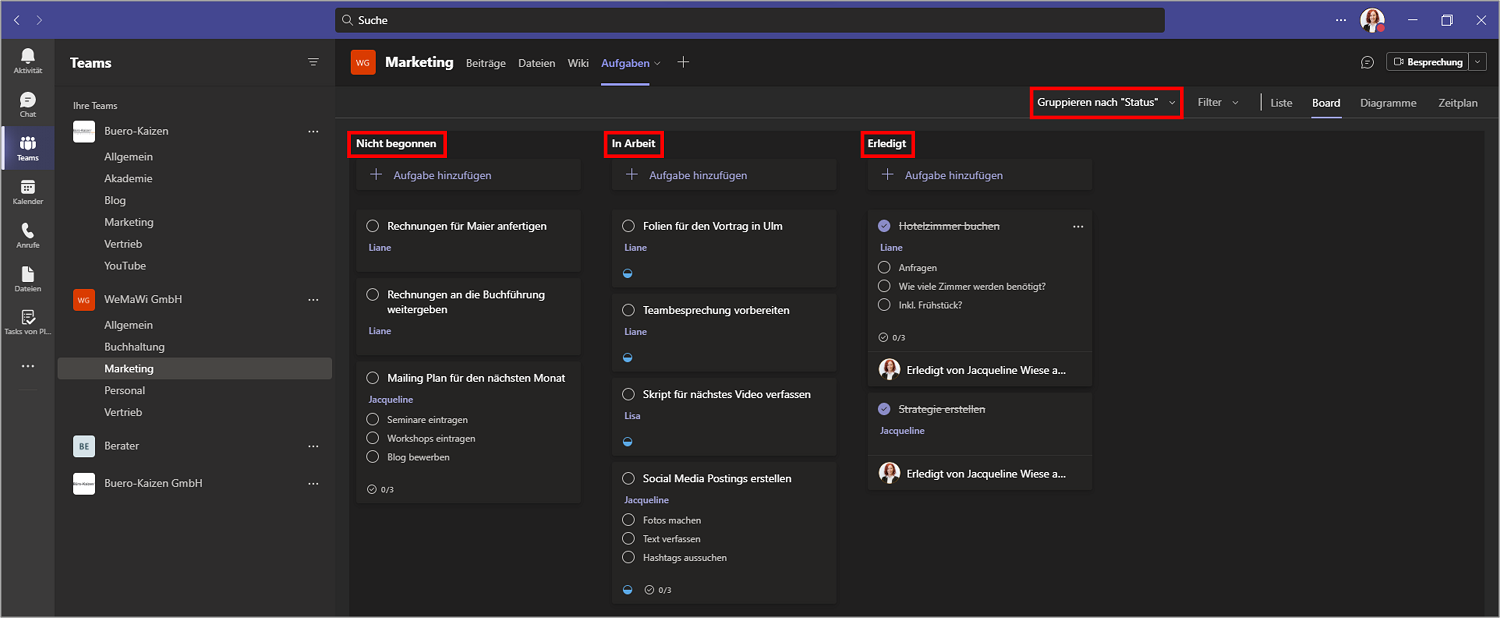Complete Rechnungen an die Buchführung weitergeben
The width and height of the screenshot is (1500, 618).
pos(373,294)
